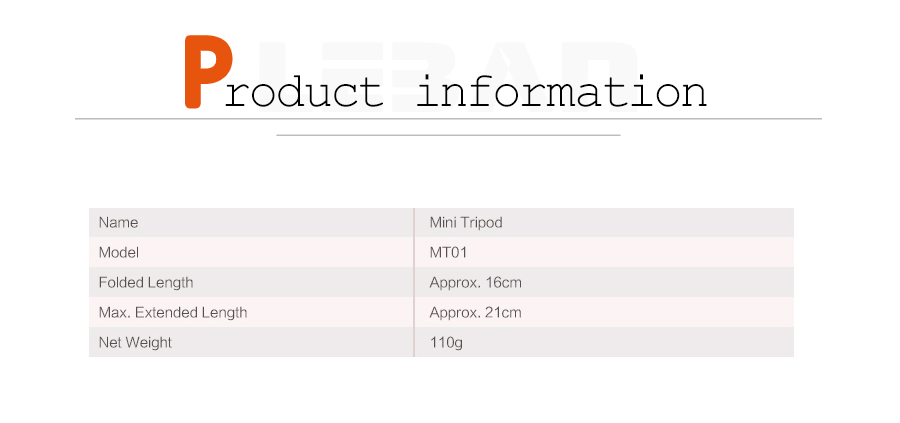Screen dimensions: 900x423
Task: Click the word 'Folded' in the table
Action: click(x=121, y=282)
